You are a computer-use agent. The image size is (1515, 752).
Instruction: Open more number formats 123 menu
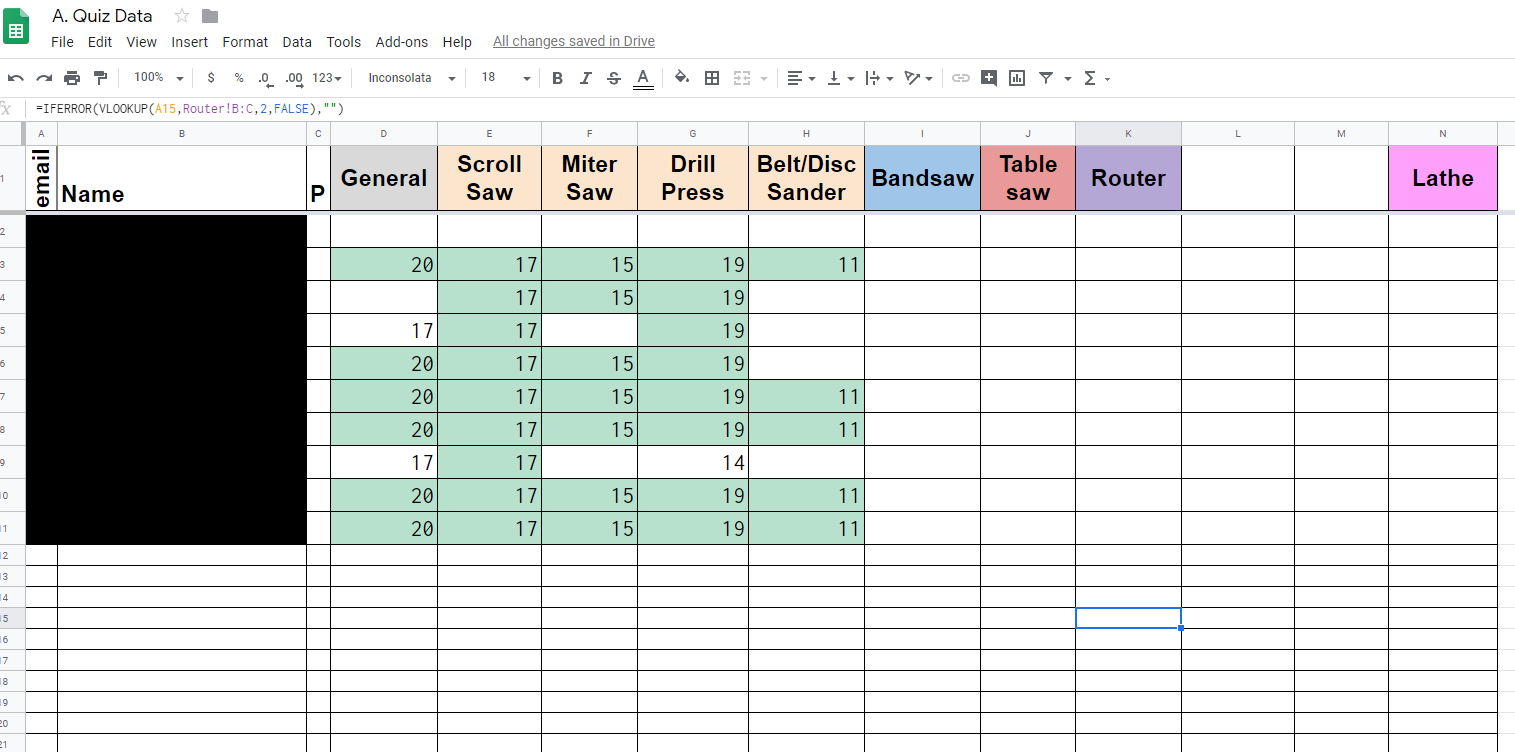327,78
